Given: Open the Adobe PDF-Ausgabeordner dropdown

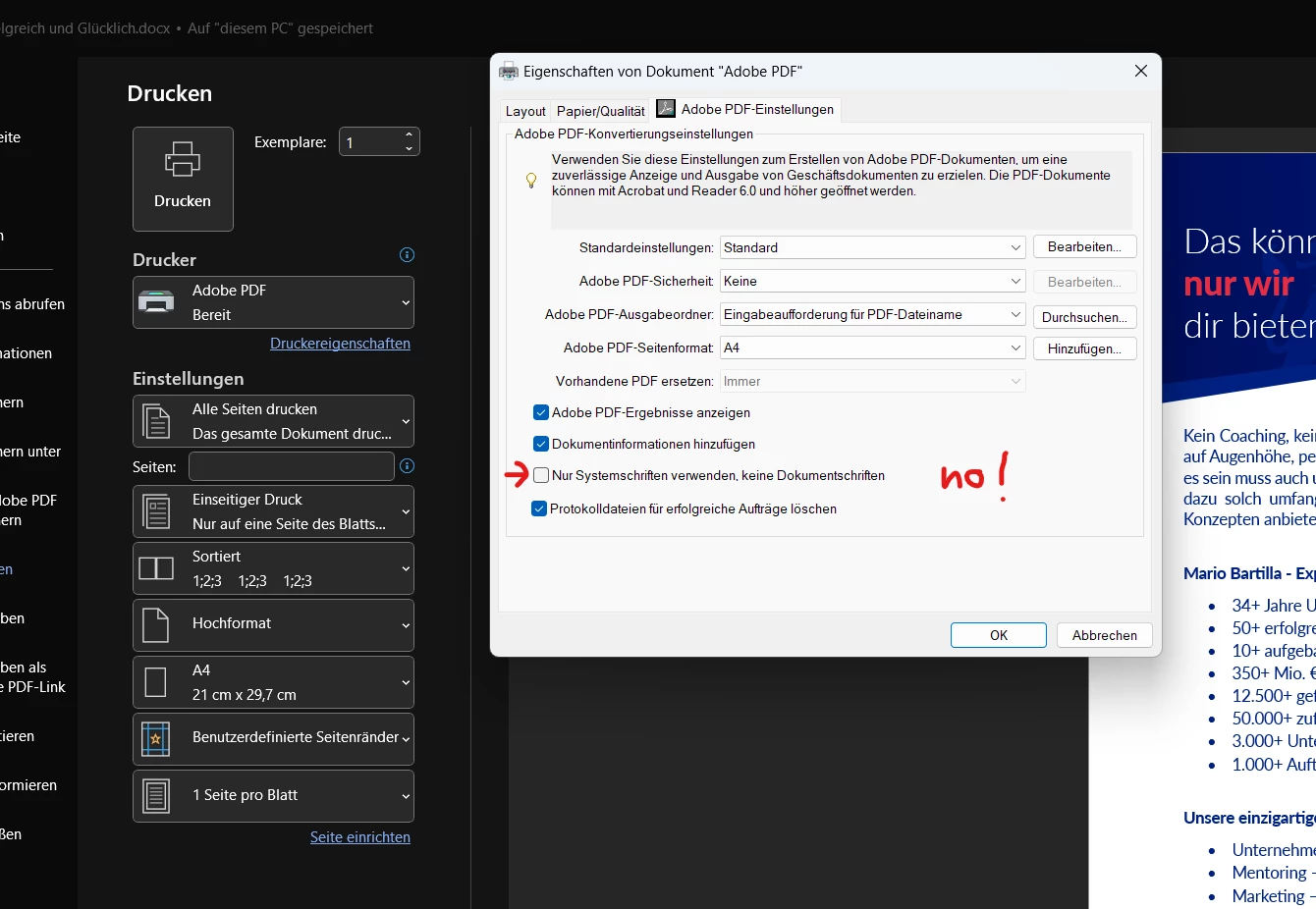Looking at the screenshot, I should click(x=873, y=314).
